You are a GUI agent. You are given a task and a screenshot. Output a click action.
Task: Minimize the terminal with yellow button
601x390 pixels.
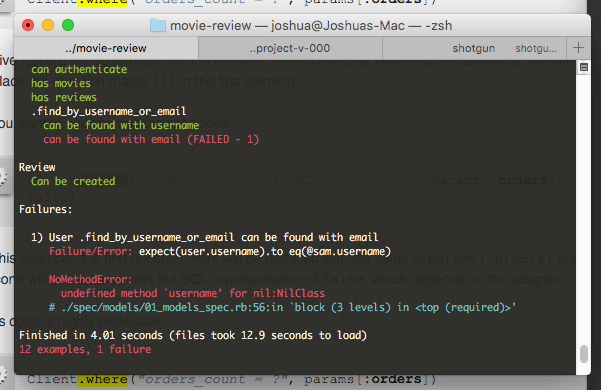pyautogui.click(x=48, y=25)
